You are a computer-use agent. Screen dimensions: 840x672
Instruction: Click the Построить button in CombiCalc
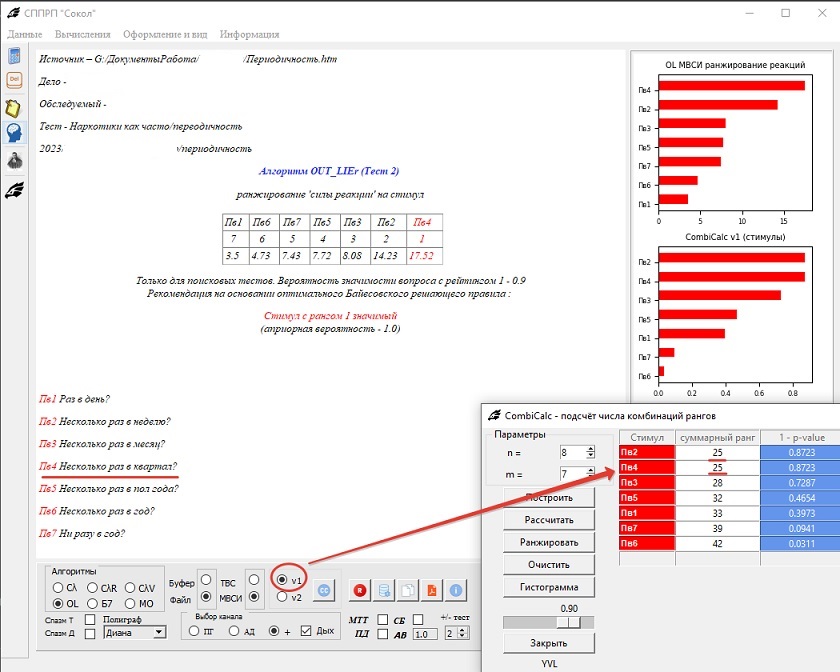549,498
